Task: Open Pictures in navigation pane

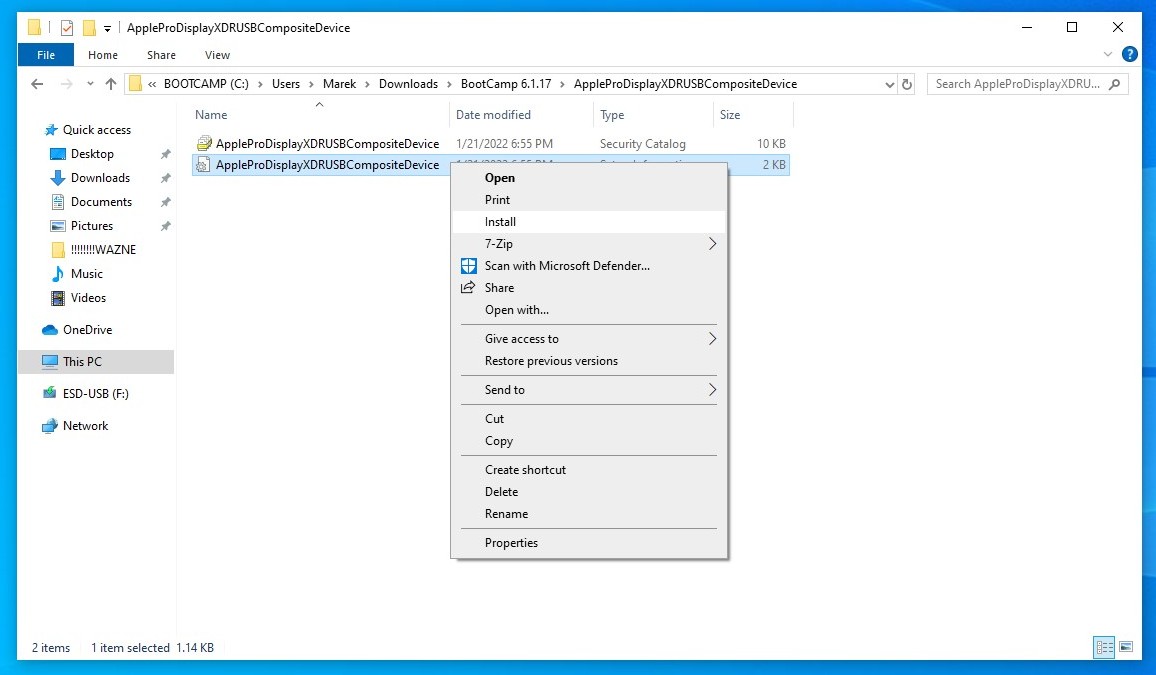Action: [91, 225]
